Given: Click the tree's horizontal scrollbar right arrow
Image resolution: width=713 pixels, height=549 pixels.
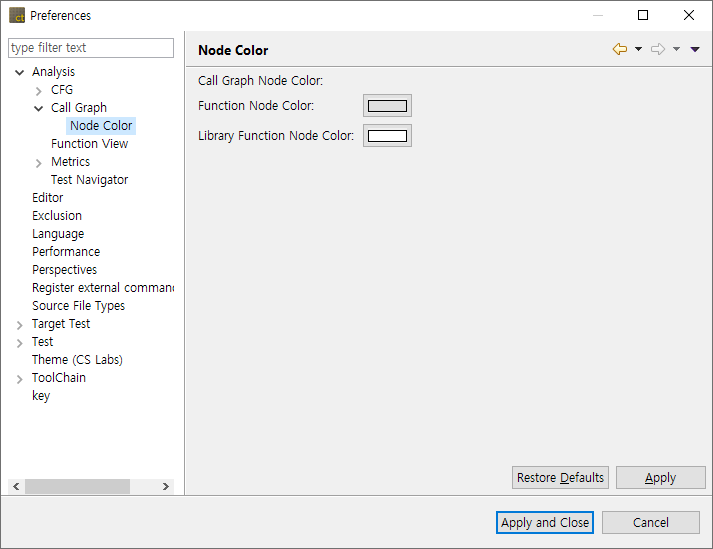Looking at the screenshot, I should tap(166, 487).
